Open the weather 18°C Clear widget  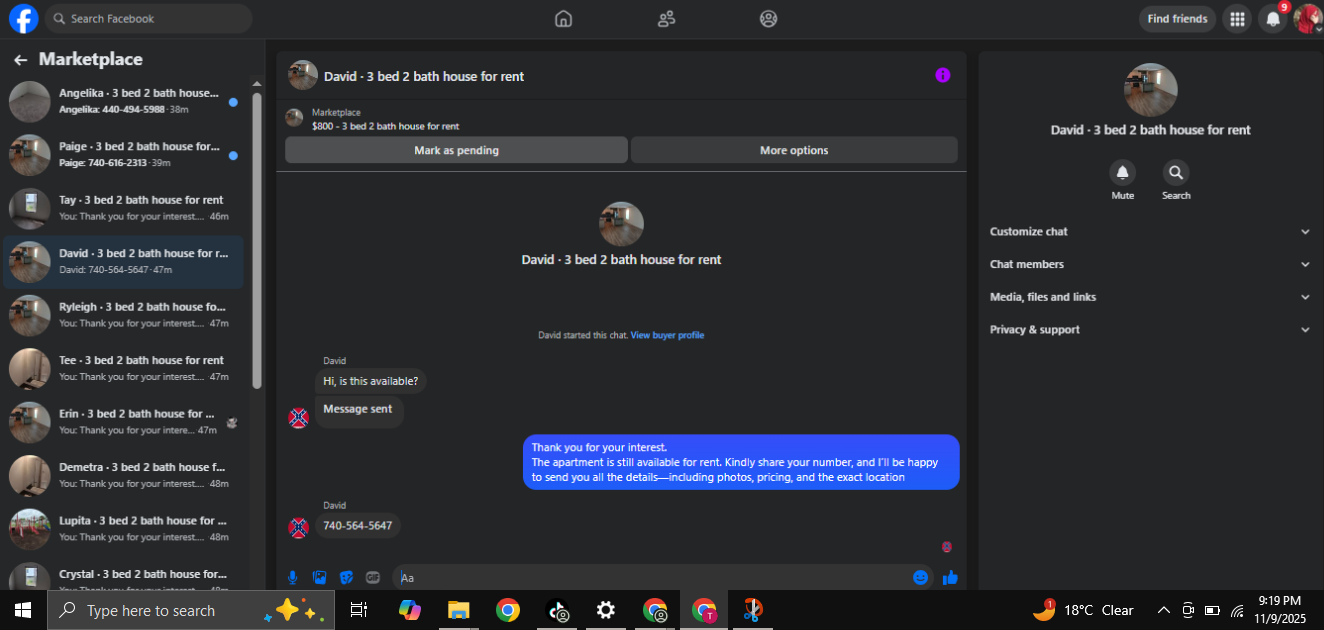1083,610
